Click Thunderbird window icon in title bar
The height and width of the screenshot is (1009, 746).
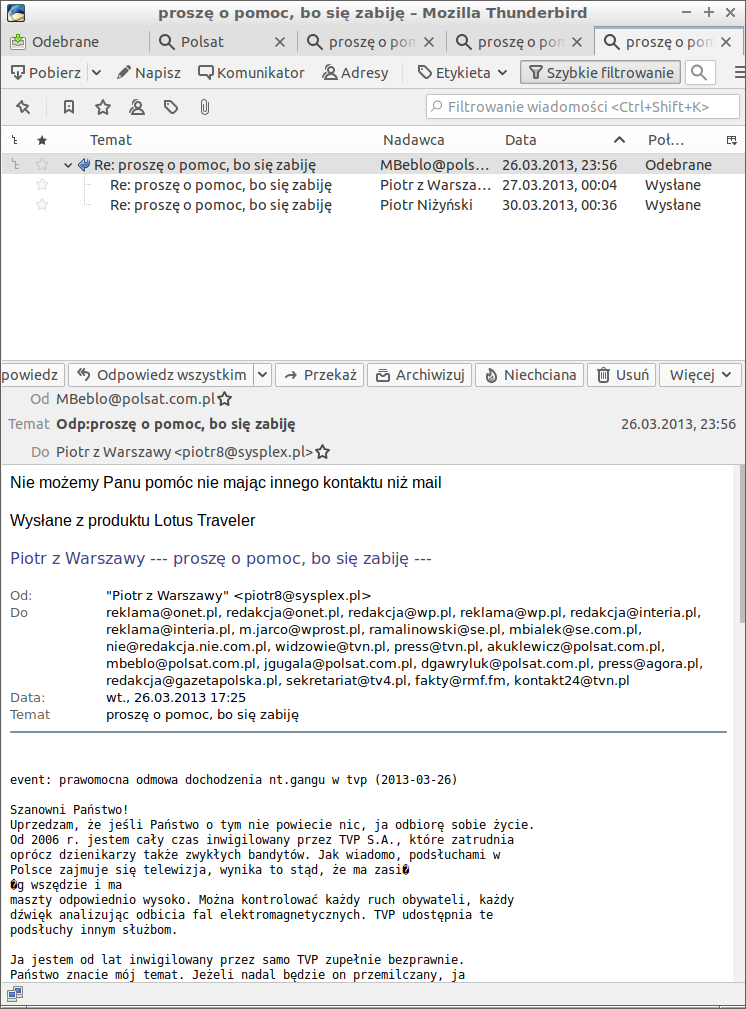tap(15, 12)
